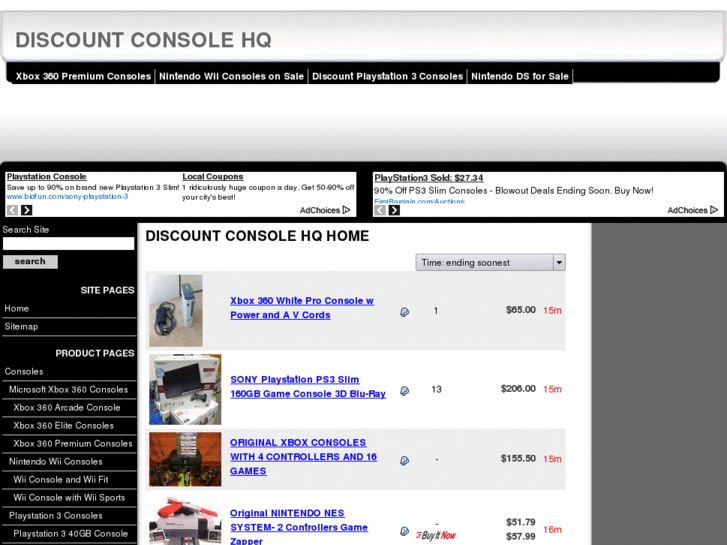Click PayPal icon in Nintendo NES row
The width and height of the screenshot is (727, 545).
(404, 532)
